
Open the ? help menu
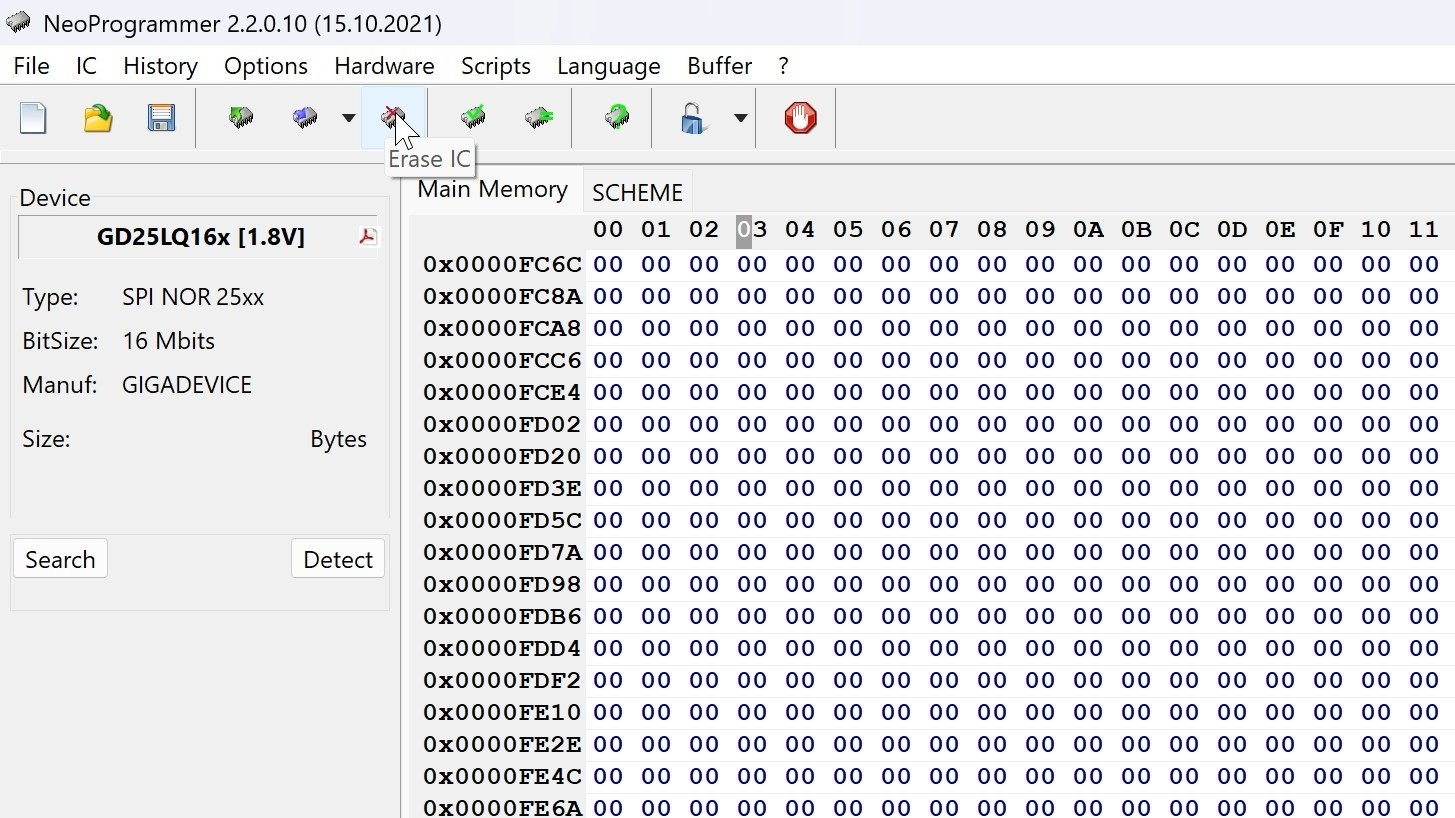pyautogui.click(x=783, y=66)
